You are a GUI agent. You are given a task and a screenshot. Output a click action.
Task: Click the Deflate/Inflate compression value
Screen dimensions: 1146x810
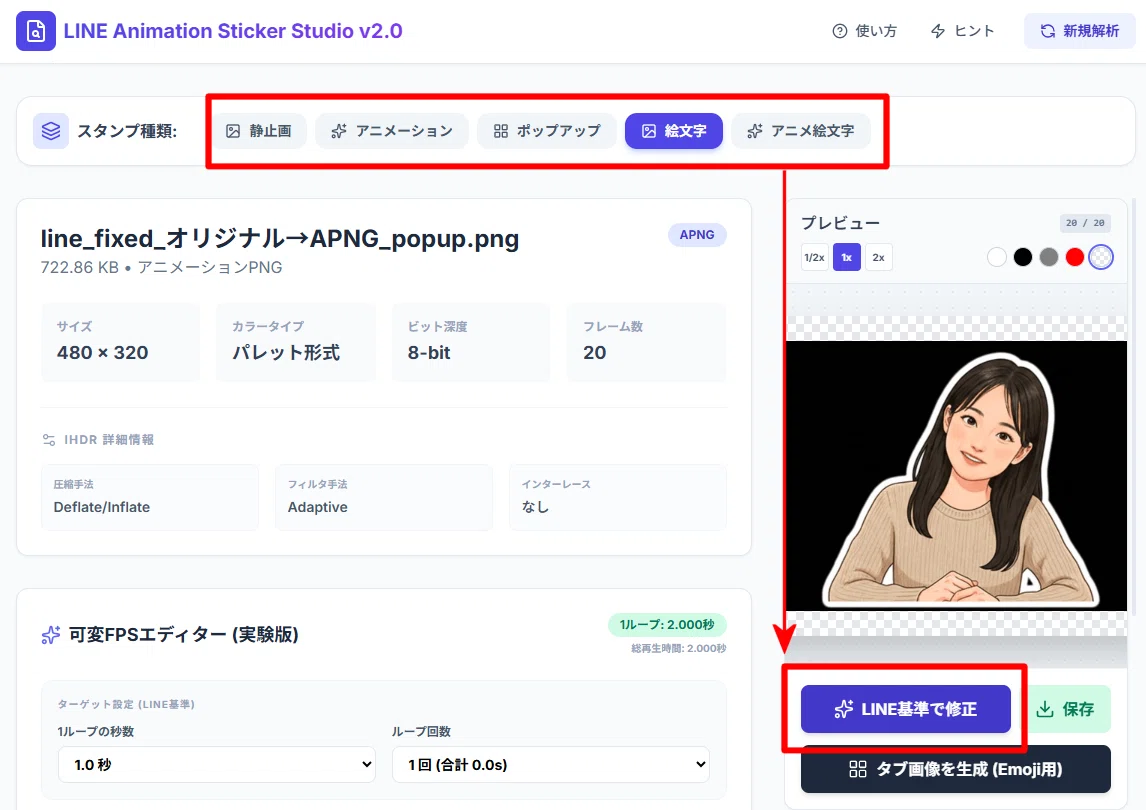102,507
